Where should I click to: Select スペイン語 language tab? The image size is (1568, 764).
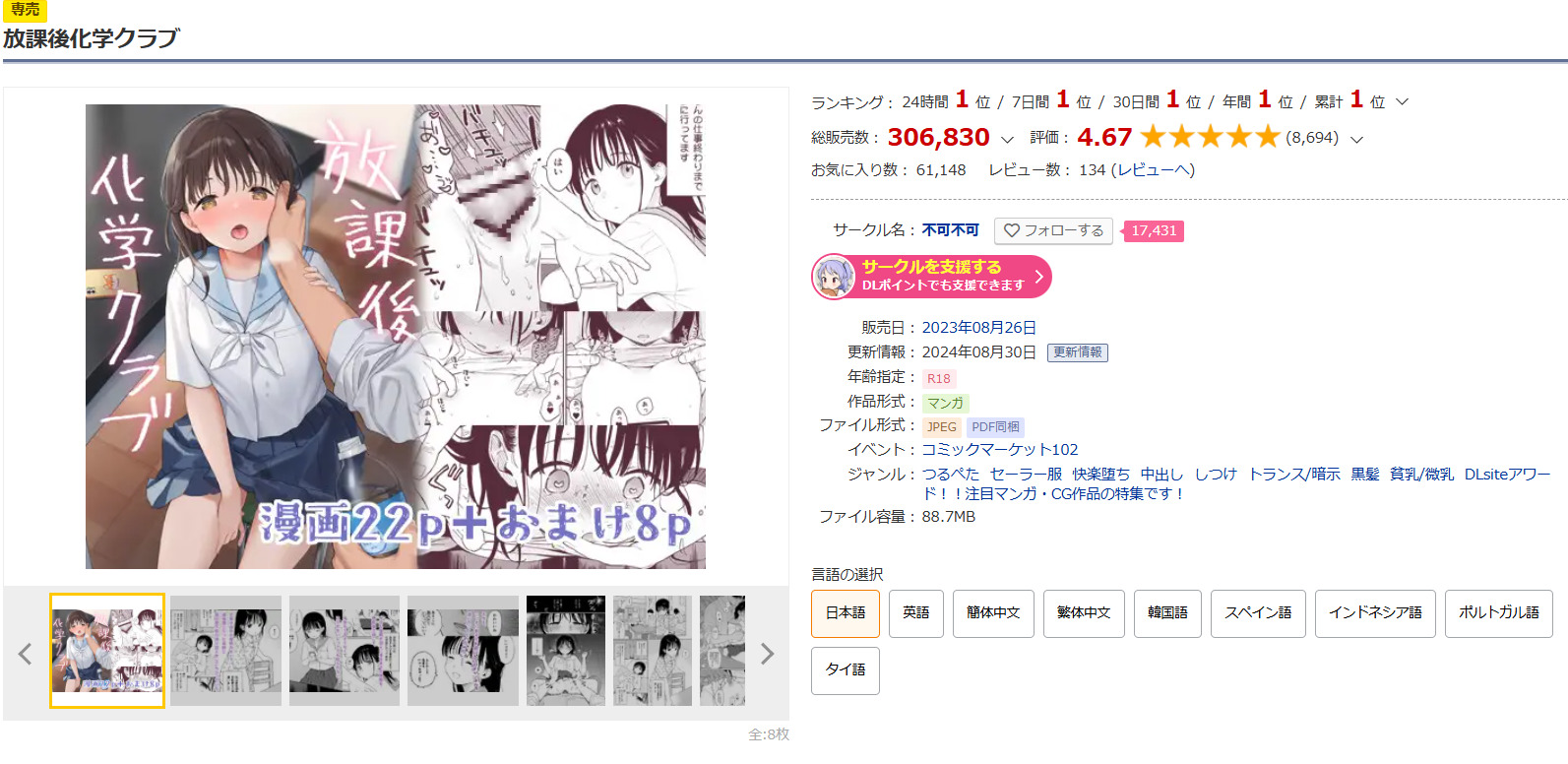click(1258, 613)
